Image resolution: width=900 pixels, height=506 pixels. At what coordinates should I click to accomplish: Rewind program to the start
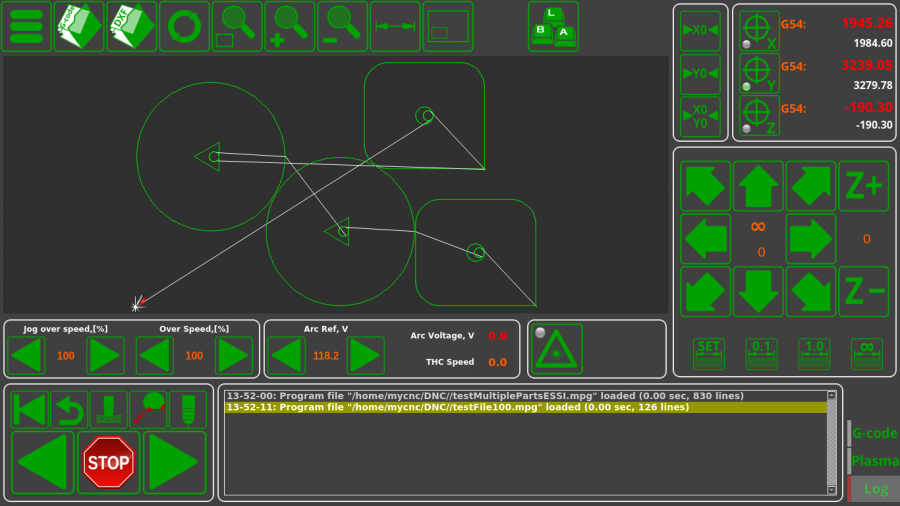tap(29, 410)
